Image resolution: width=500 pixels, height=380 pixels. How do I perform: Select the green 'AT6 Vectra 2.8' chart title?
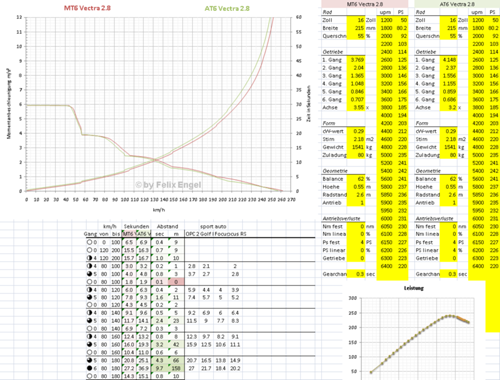(227, 8)
